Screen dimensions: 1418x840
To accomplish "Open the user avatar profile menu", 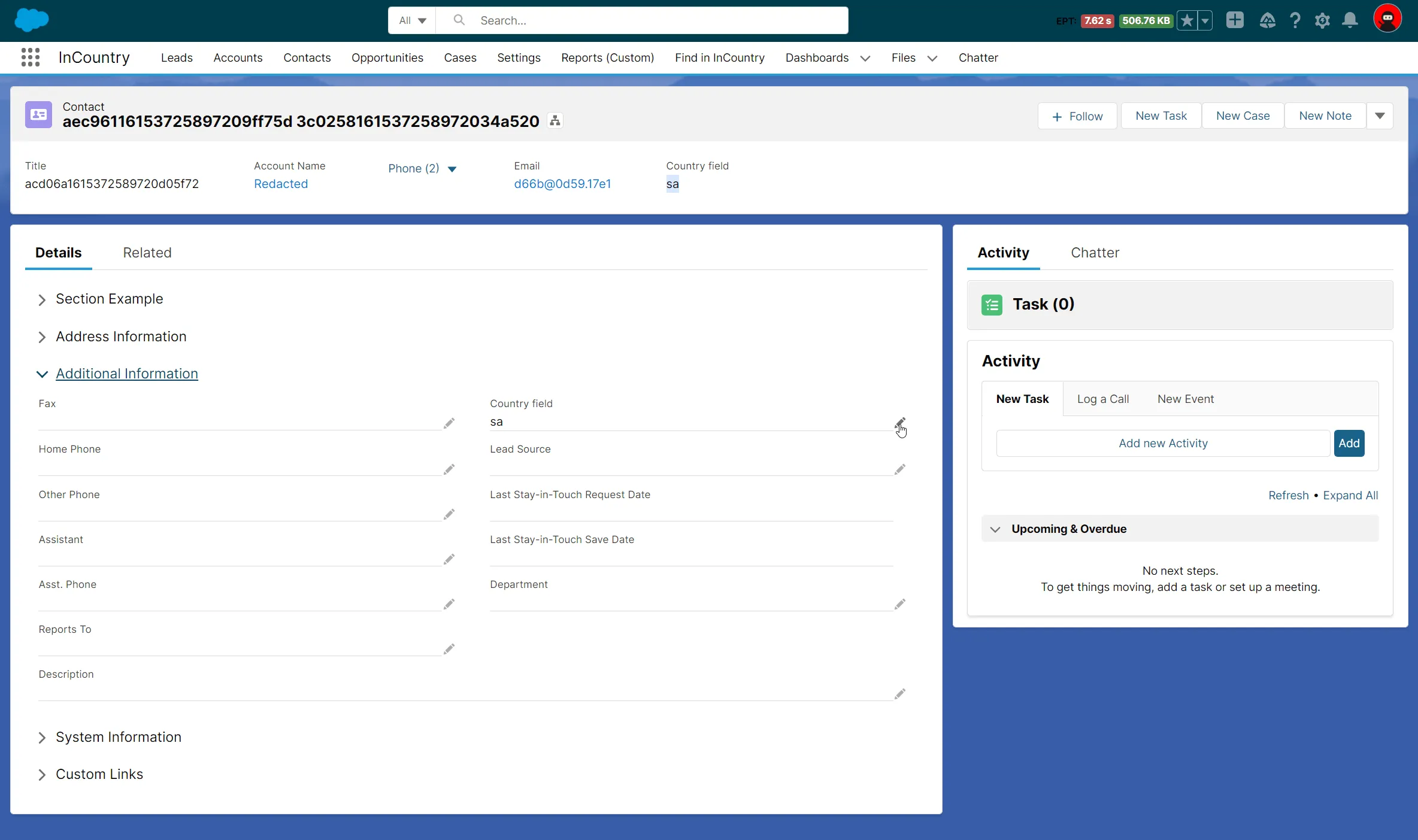I will point(1387,19).
